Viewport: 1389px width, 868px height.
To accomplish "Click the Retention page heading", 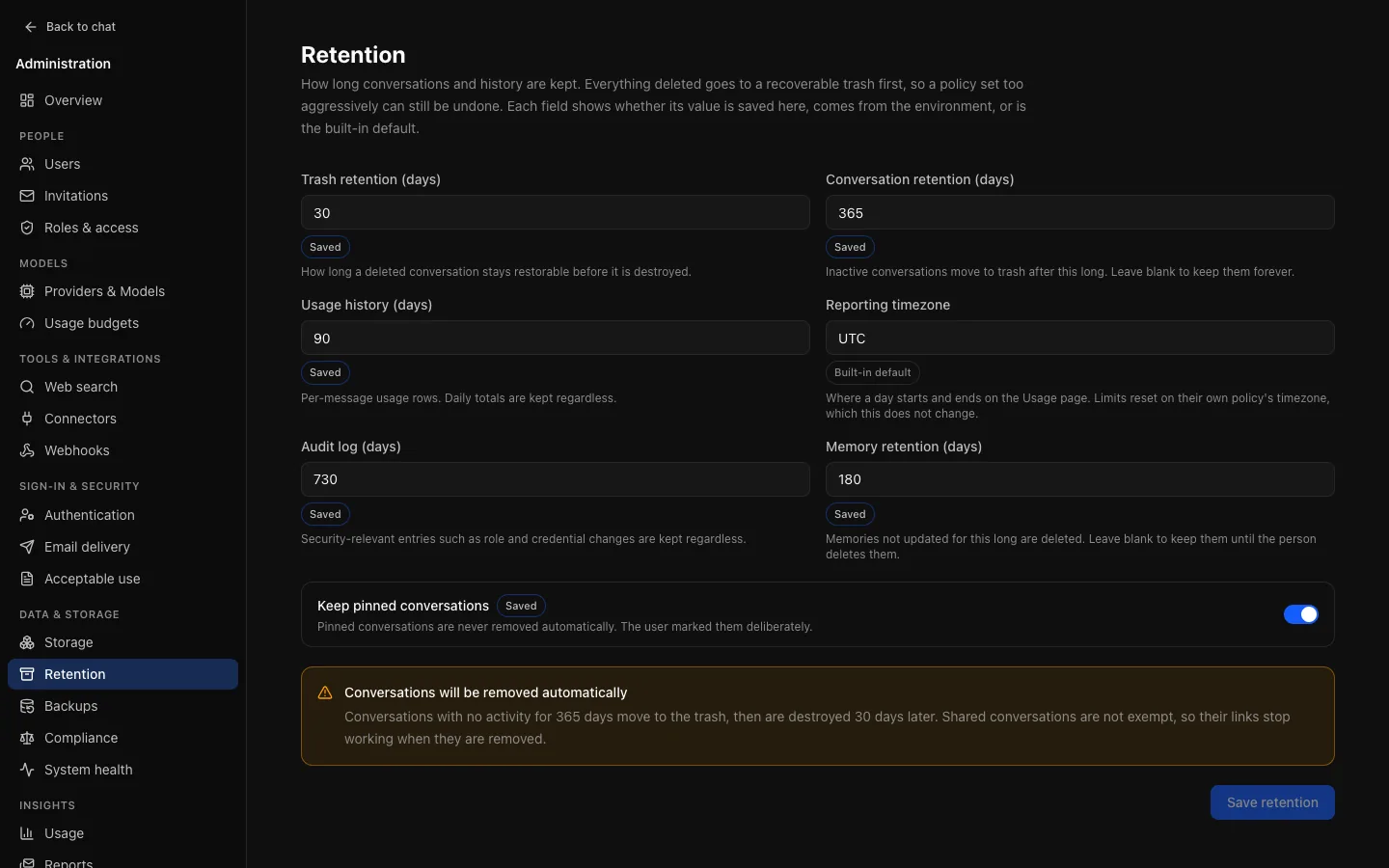I will [x=353, y=55].
